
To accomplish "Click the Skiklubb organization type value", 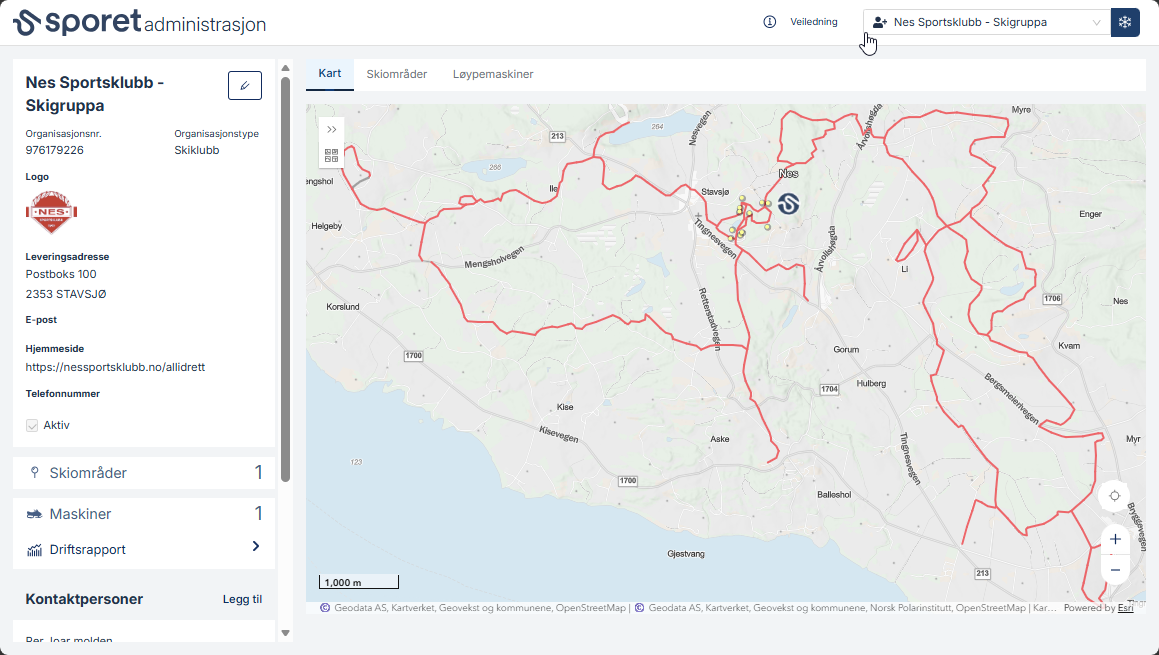I will tap(197, 150).
